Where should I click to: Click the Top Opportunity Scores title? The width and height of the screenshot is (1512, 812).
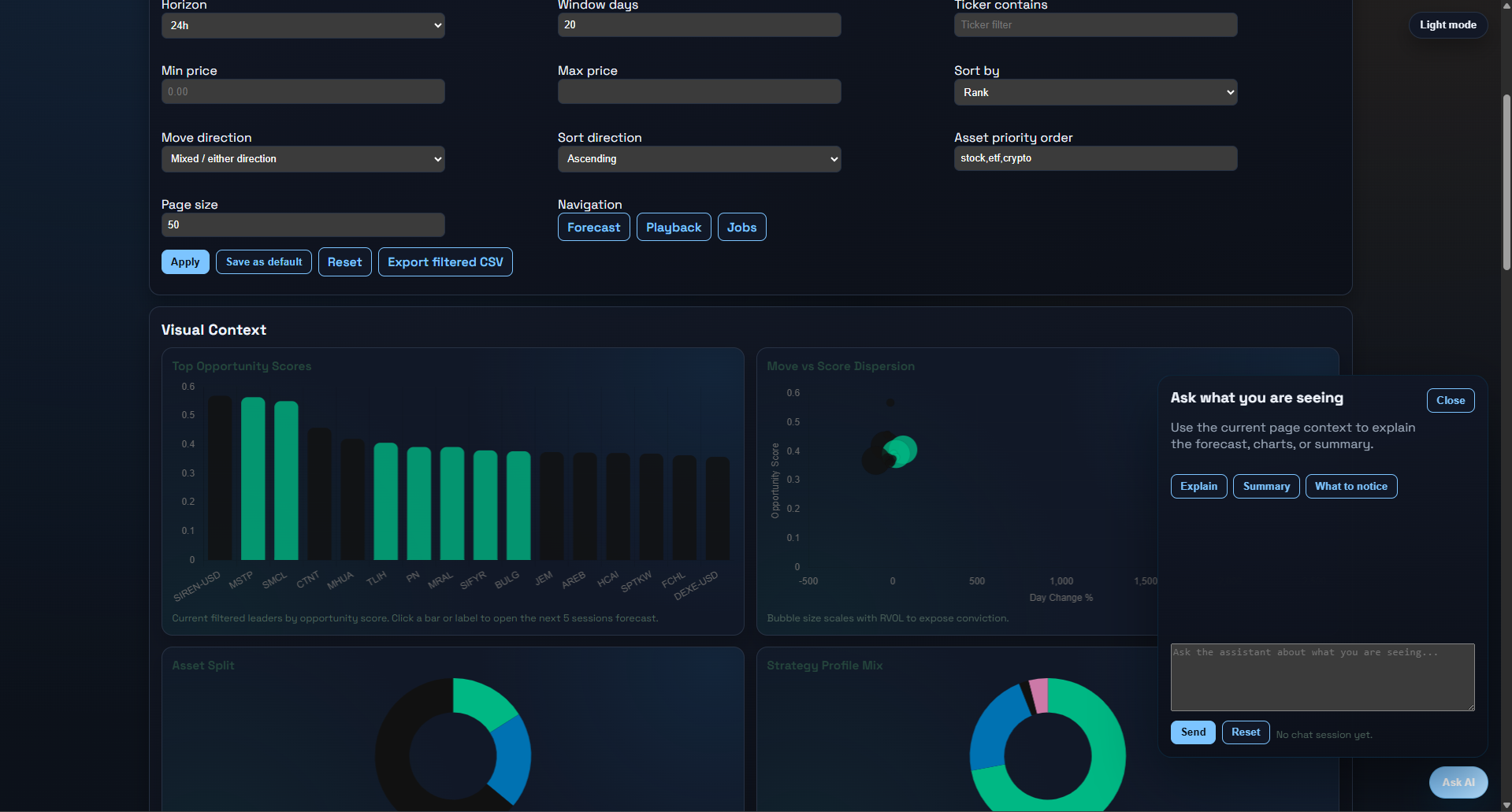[242, 366]
